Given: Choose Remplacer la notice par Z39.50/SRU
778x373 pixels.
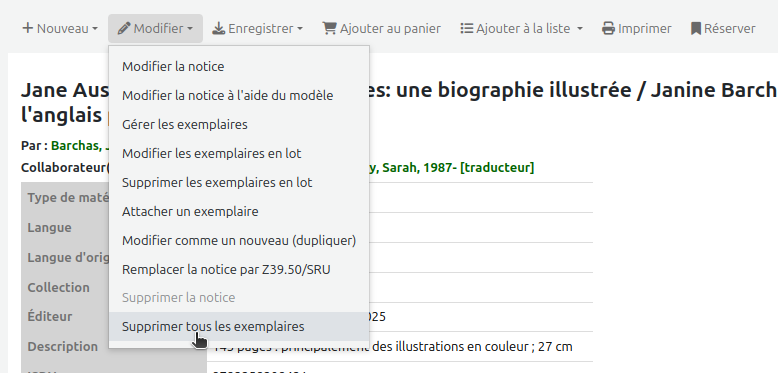Looking at the screenshot, I should coord(239,269).
